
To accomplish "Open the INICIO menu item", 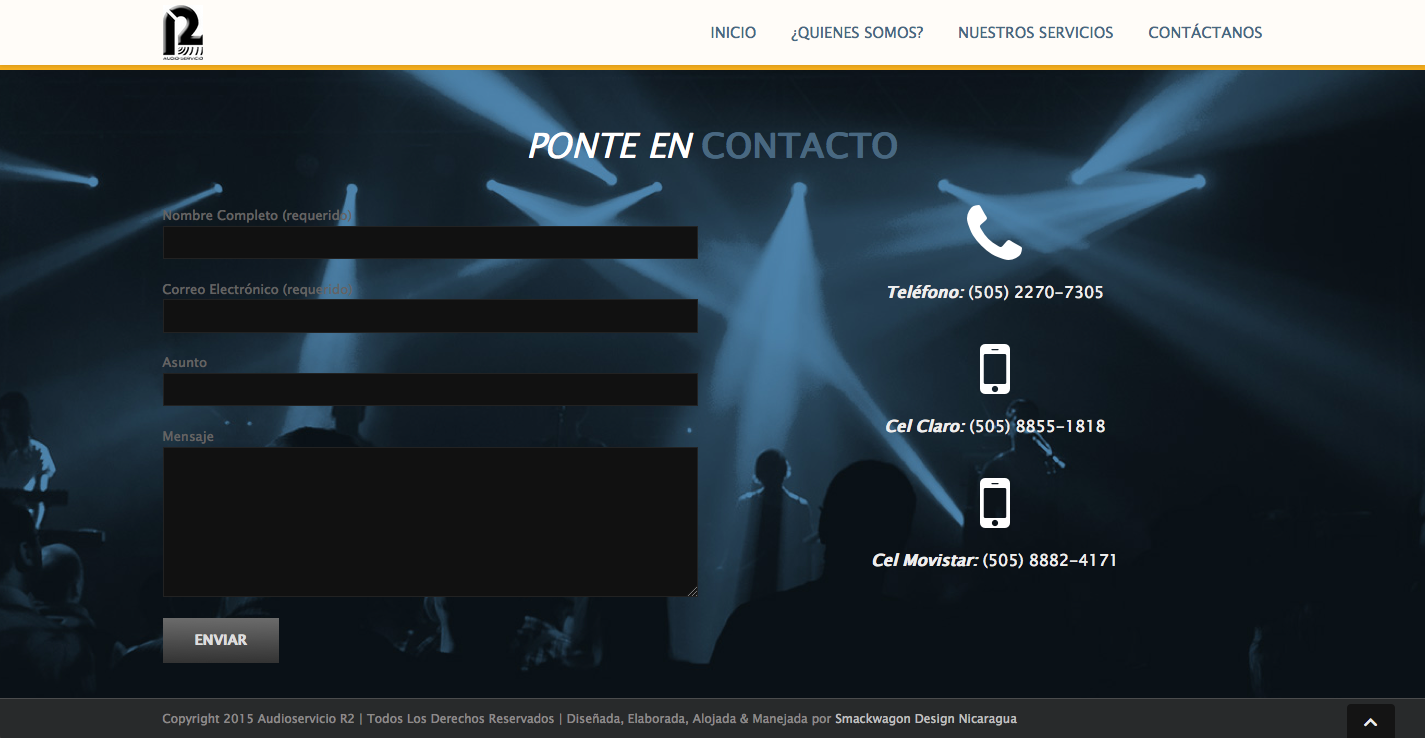I will point(733,33).
